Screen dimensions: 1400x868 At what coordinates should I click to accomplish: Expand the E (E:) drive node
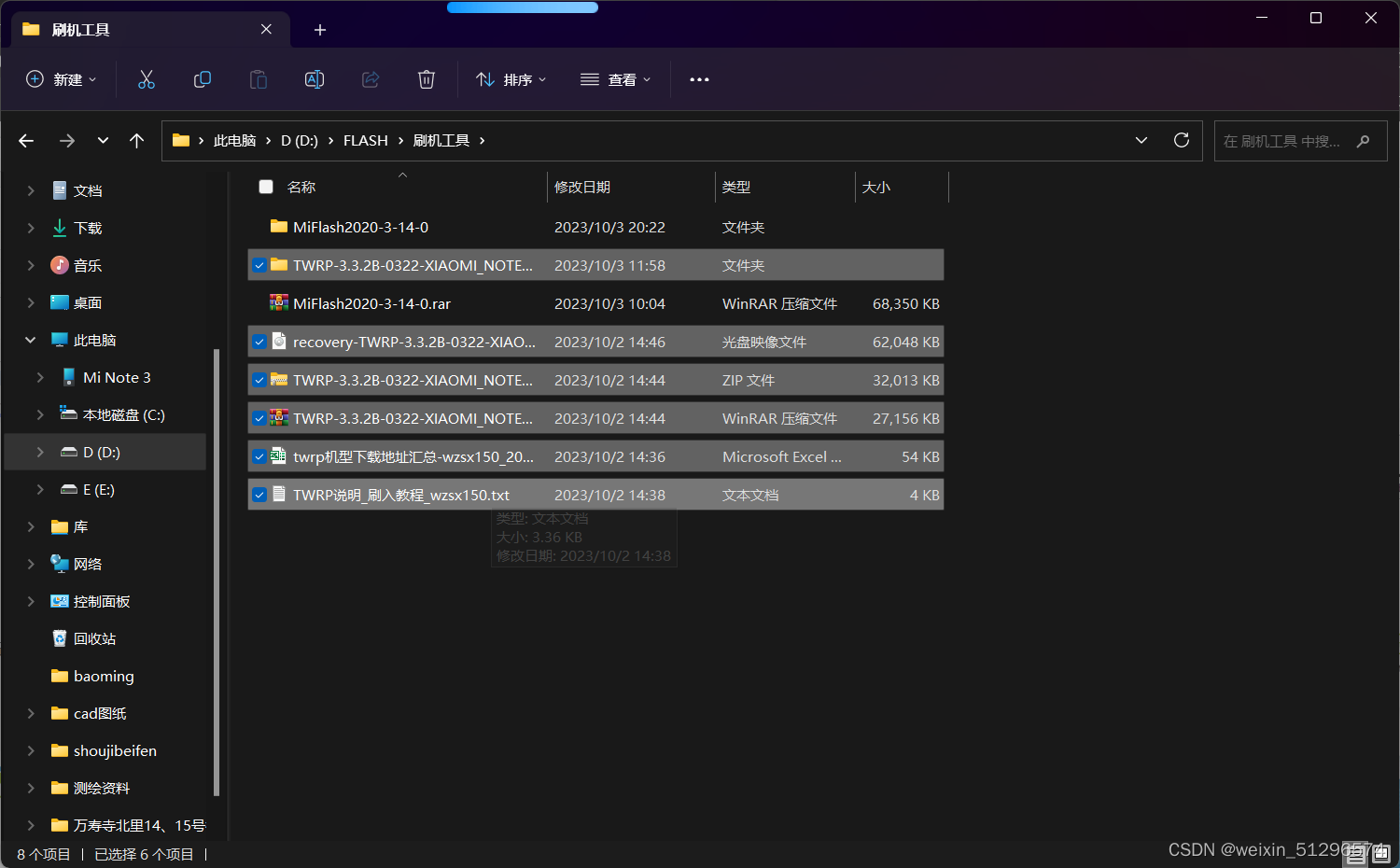pos(40,489)
